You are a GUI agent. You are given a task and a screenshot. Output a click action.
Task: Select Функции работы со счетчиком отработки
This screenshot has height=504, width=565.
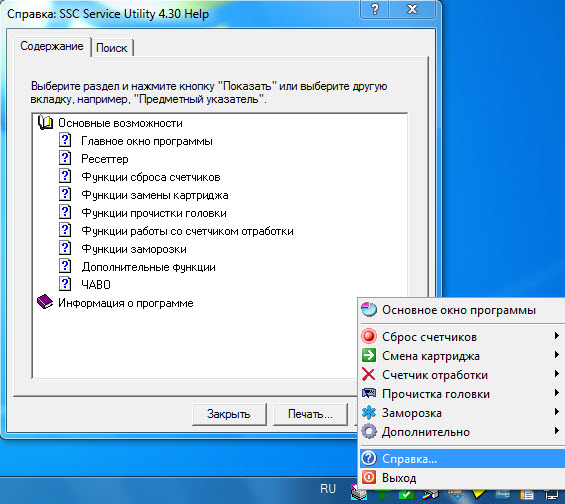tap(187, 231)
